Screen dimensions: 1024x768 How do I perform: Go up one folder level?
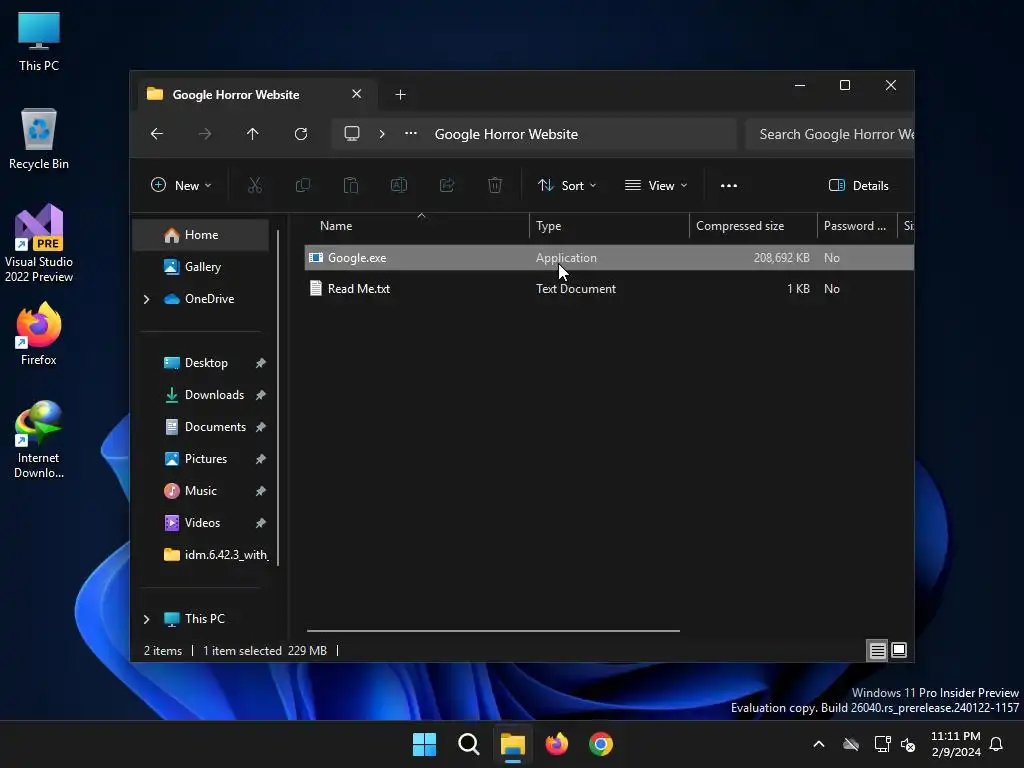pyautogui.click(x=253, y=134)
